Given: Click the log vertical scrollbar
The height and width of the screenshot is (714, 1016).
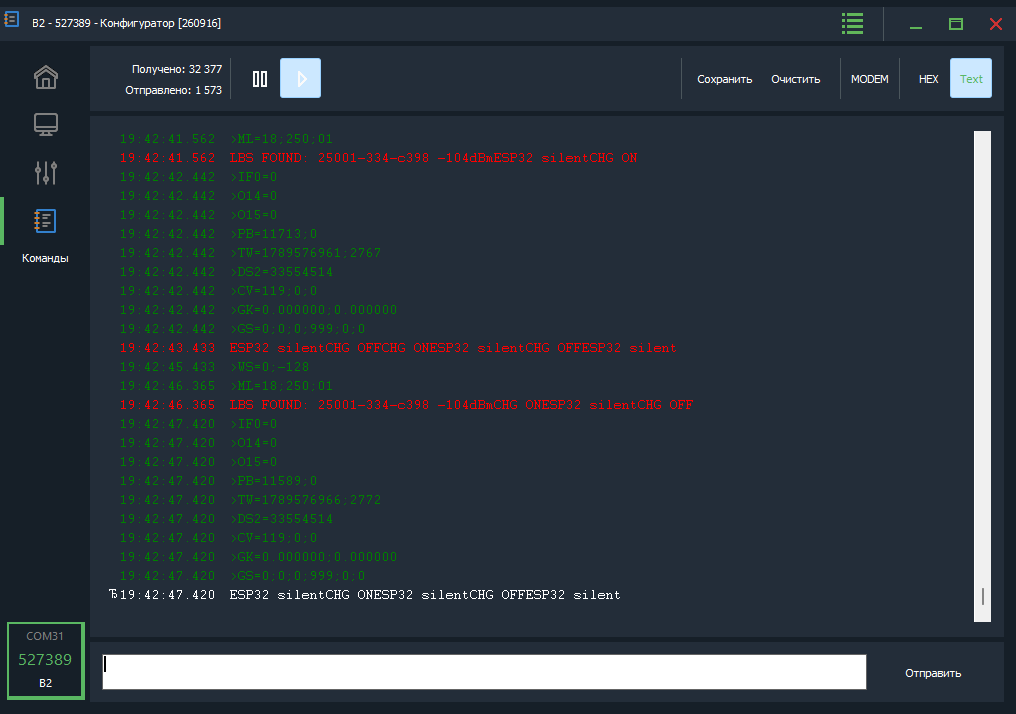Looking at the screenshot, I should 982,376.
